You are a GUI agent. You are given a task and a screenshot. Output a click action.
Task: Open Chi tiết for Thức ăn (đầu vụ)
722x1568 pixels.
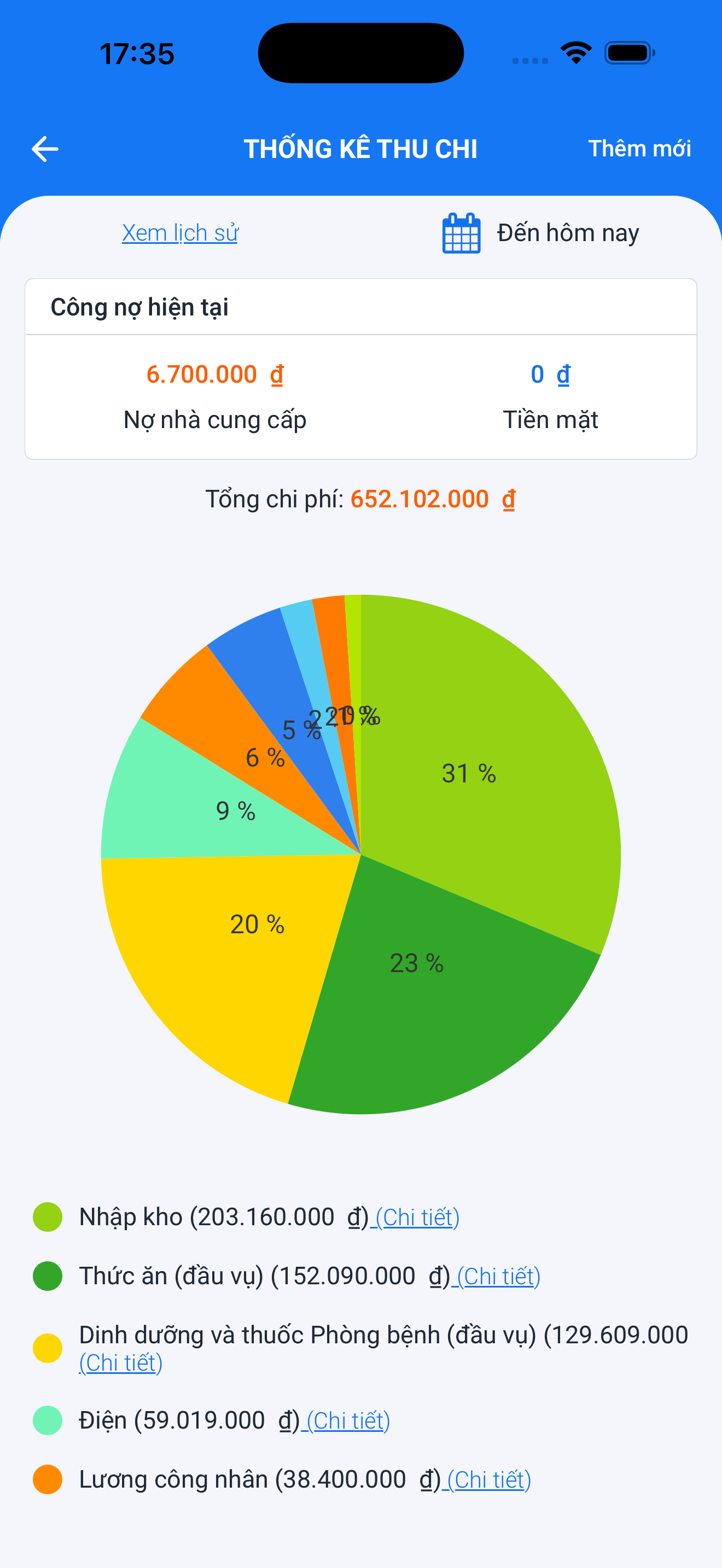(499, 1276)
